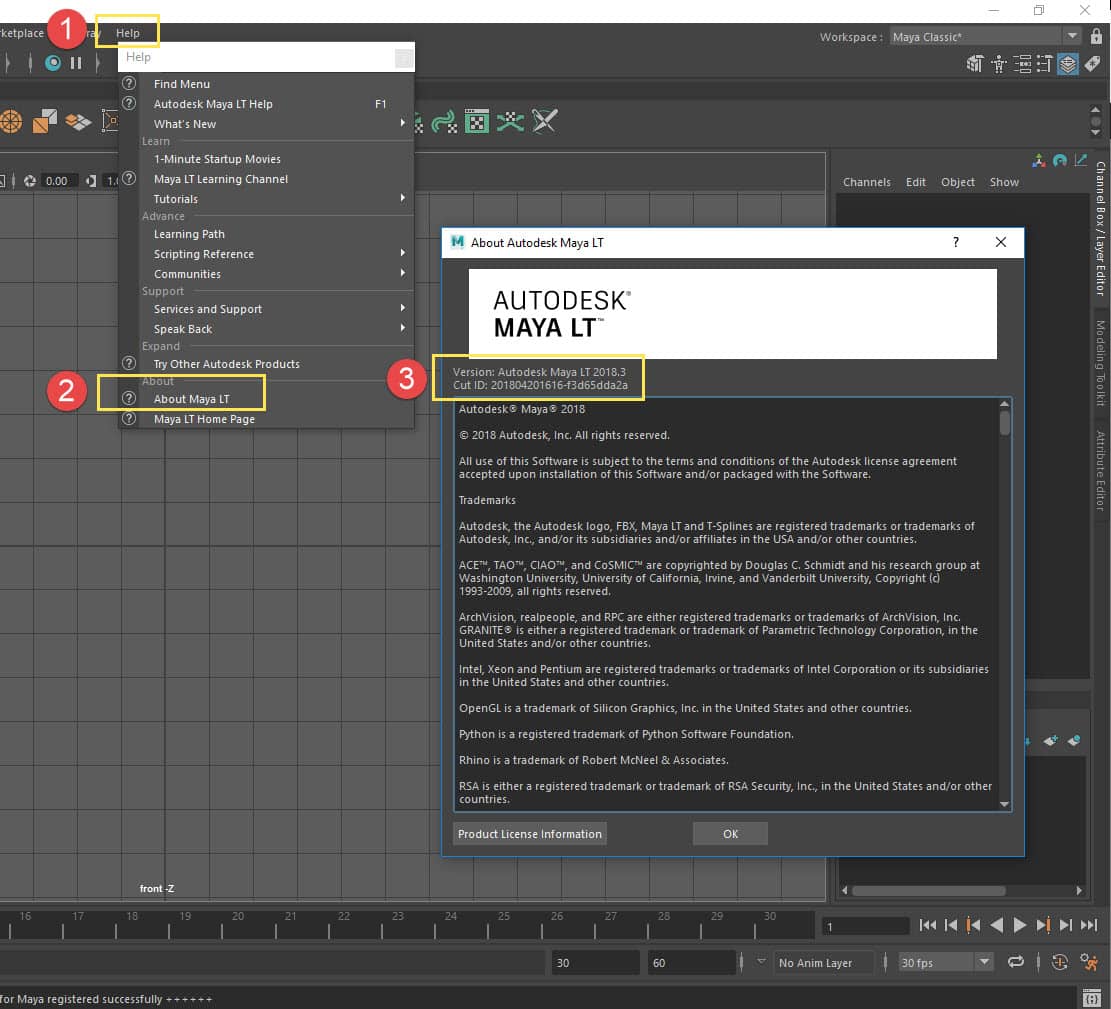Click the current frame input field
This screenshot has height=1009, width=1111.
pyautogui.click(x=864, y=926)
